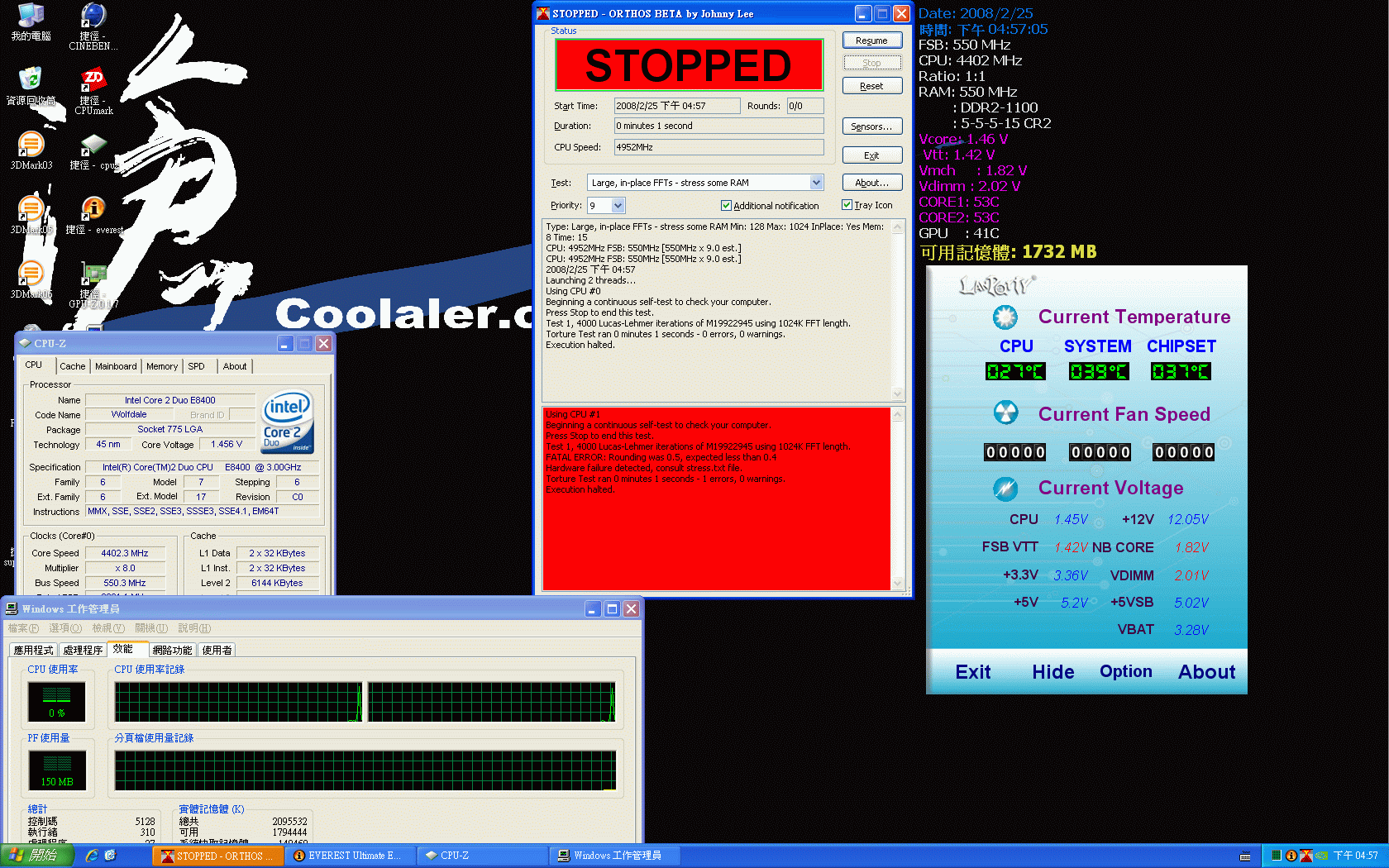Switch to the SPD tab in CPU-Z
Viewport: 1389px width, 868px height.
tap(196, 366)
